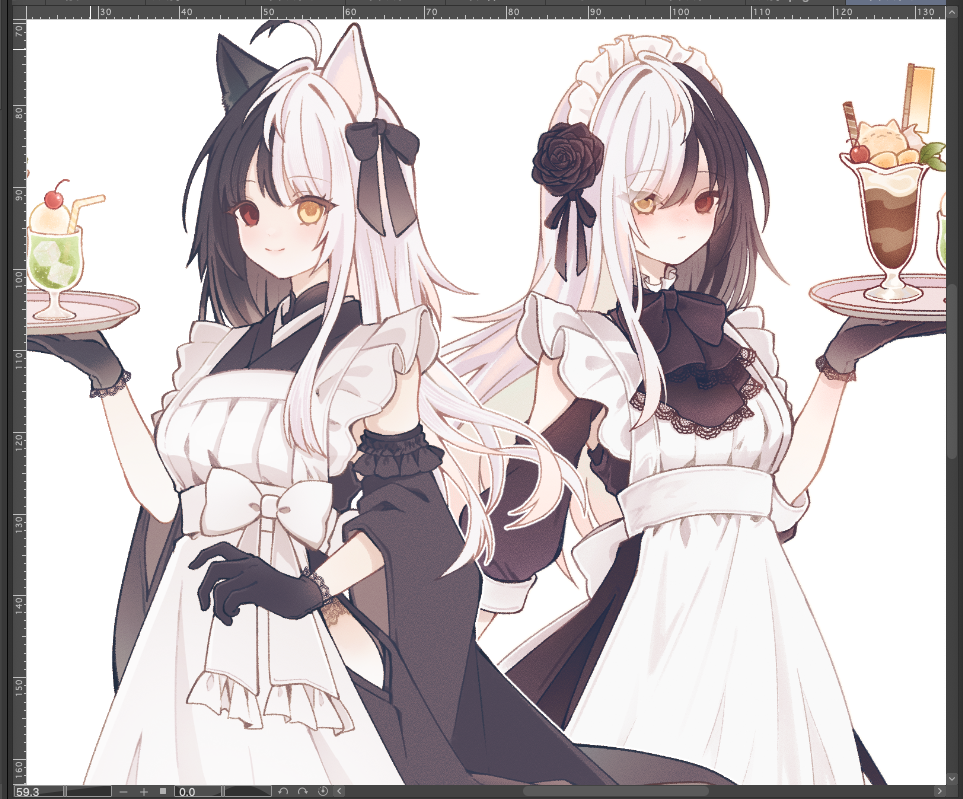Click the rotation slider beside the 0.0 field

point(250,791)
